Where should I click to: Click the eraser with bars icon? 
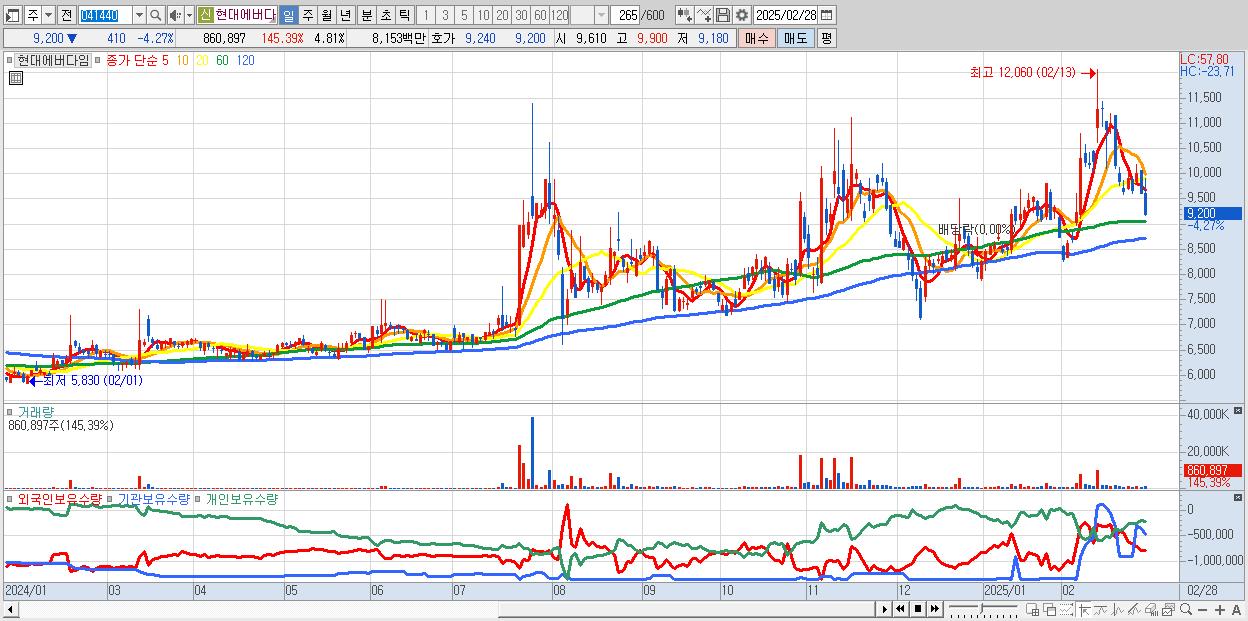point(1151,609)
